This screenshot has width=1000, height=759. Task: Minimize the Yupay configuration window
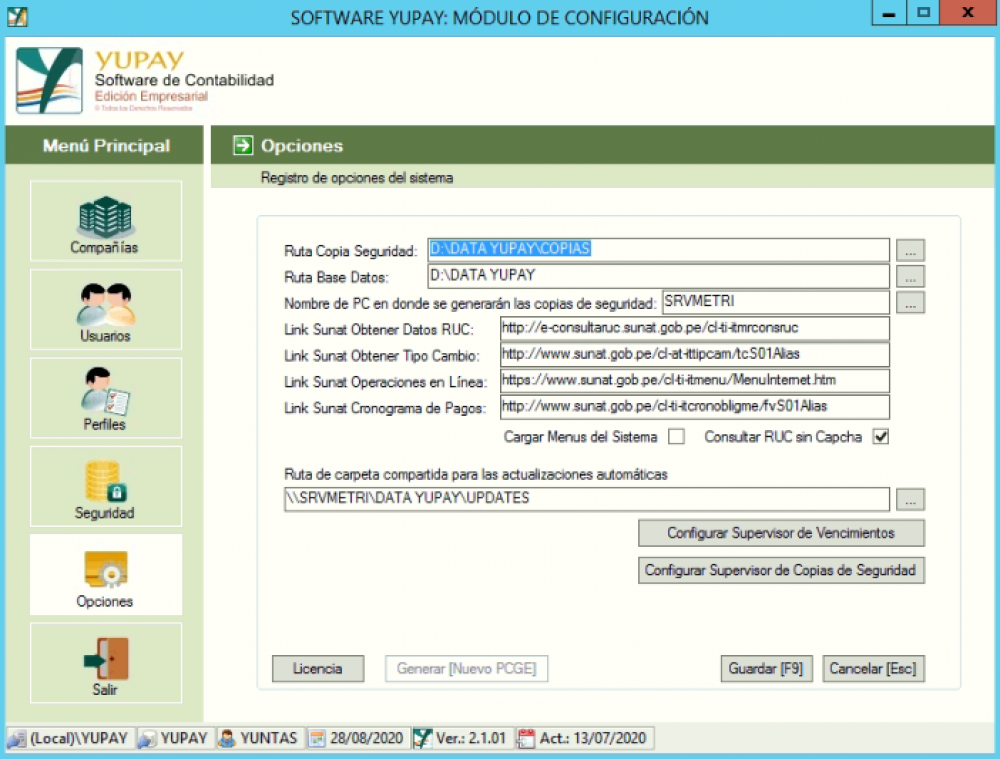tap(889, 13)
